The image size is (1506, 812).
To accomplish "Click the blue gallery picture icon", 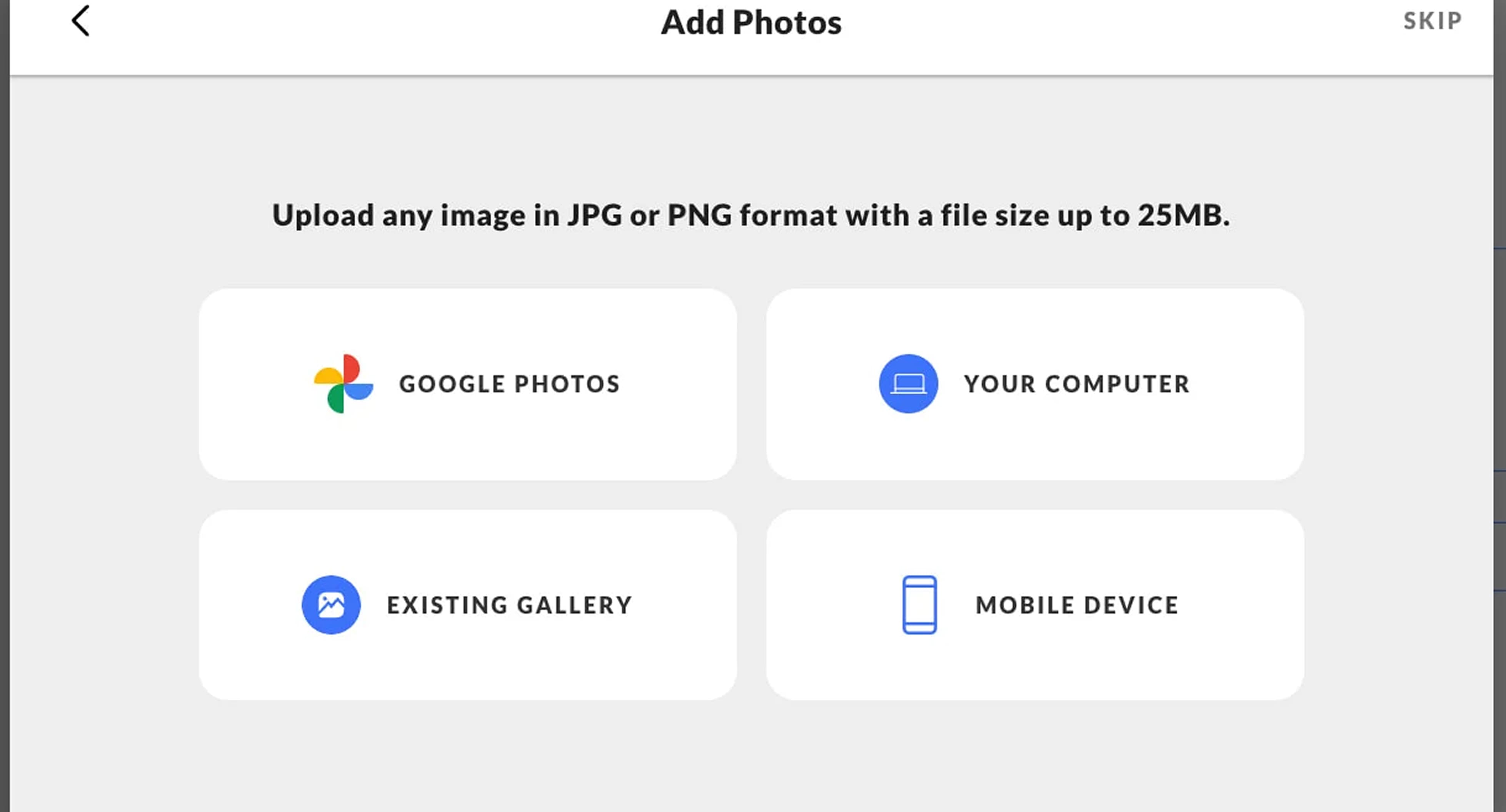I will coord(331,605).
